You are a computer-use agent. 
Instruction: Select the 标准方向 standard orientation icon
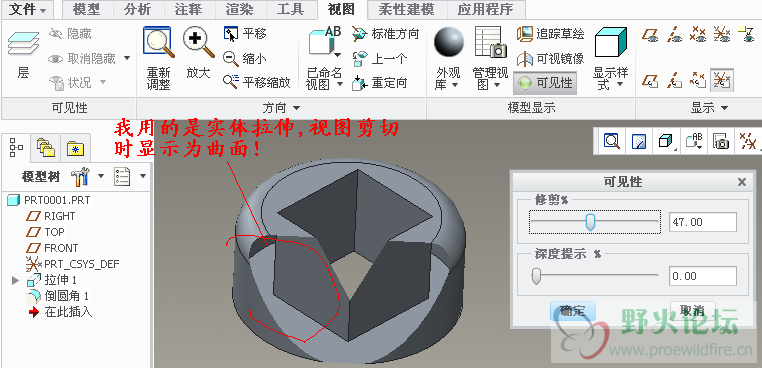point(360,34)
